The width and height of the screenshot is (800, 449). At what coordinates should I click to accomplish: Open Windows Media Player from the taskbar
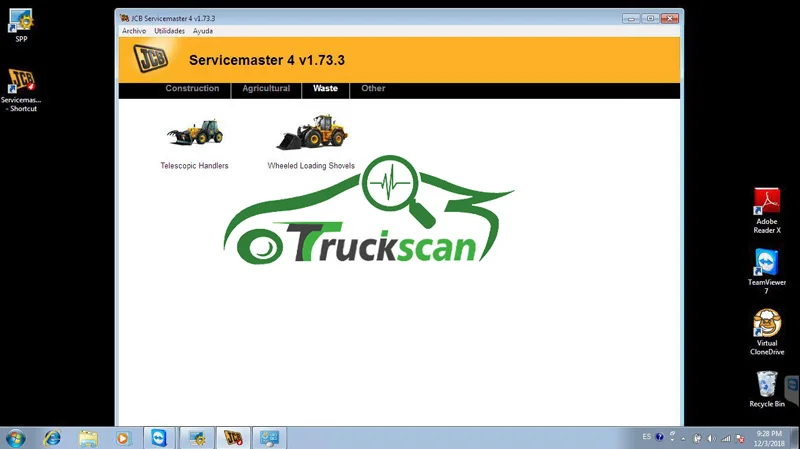click(x=122, y=438)
